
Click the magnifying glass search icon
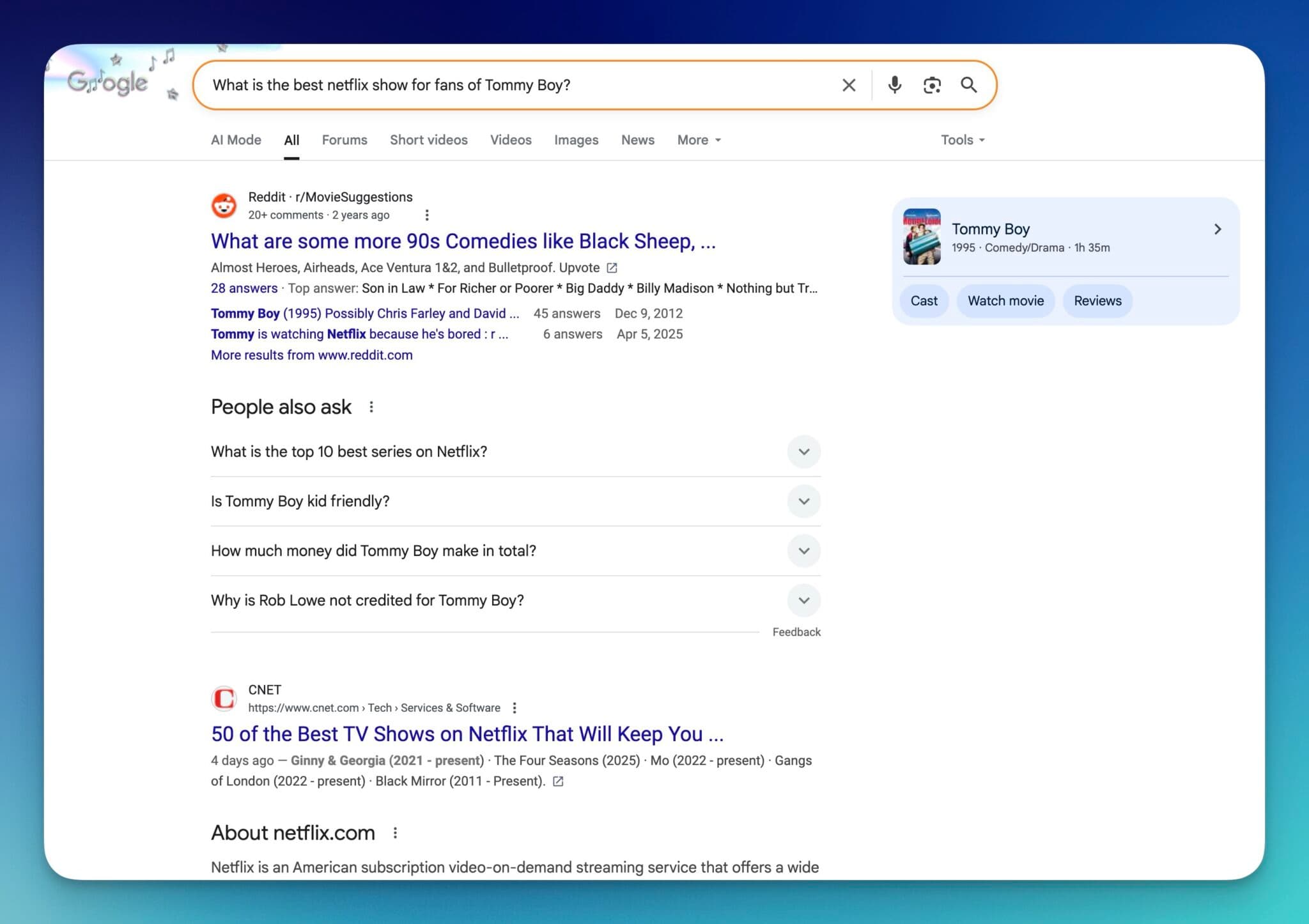pos(968,85)
